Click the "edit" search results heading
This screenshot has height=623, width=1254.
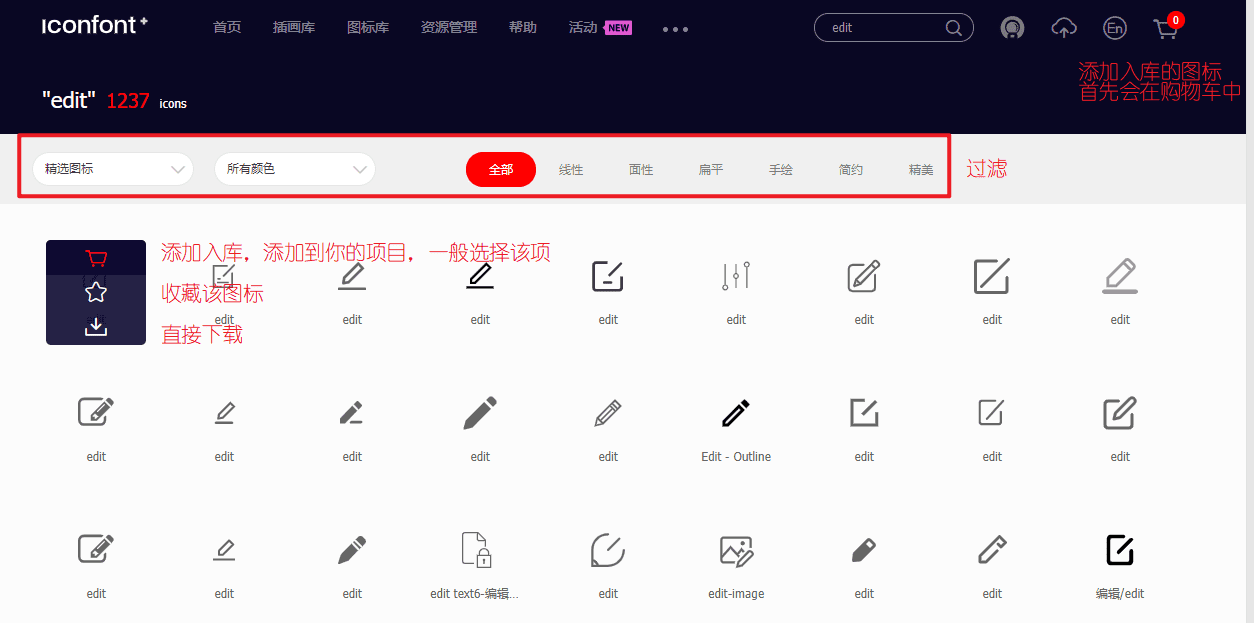click(x=69, y=100)
